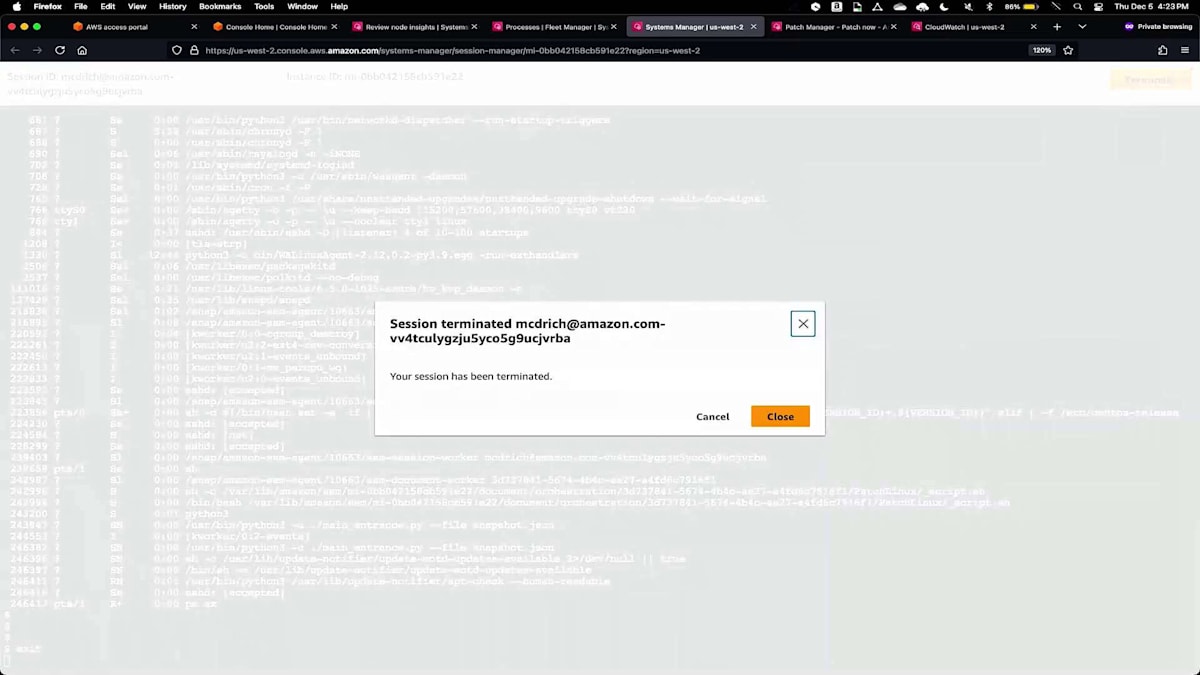Open the Firefox application hamburger menu
This screenshot has width=1200, height=675.
click(x=1185, y=50)
